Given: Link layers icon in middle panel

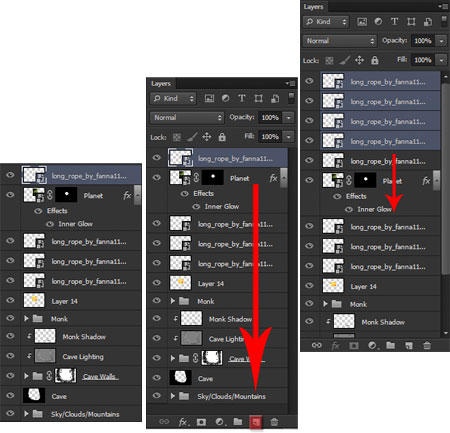Looking at the screenshot, I should pos(164,422).
